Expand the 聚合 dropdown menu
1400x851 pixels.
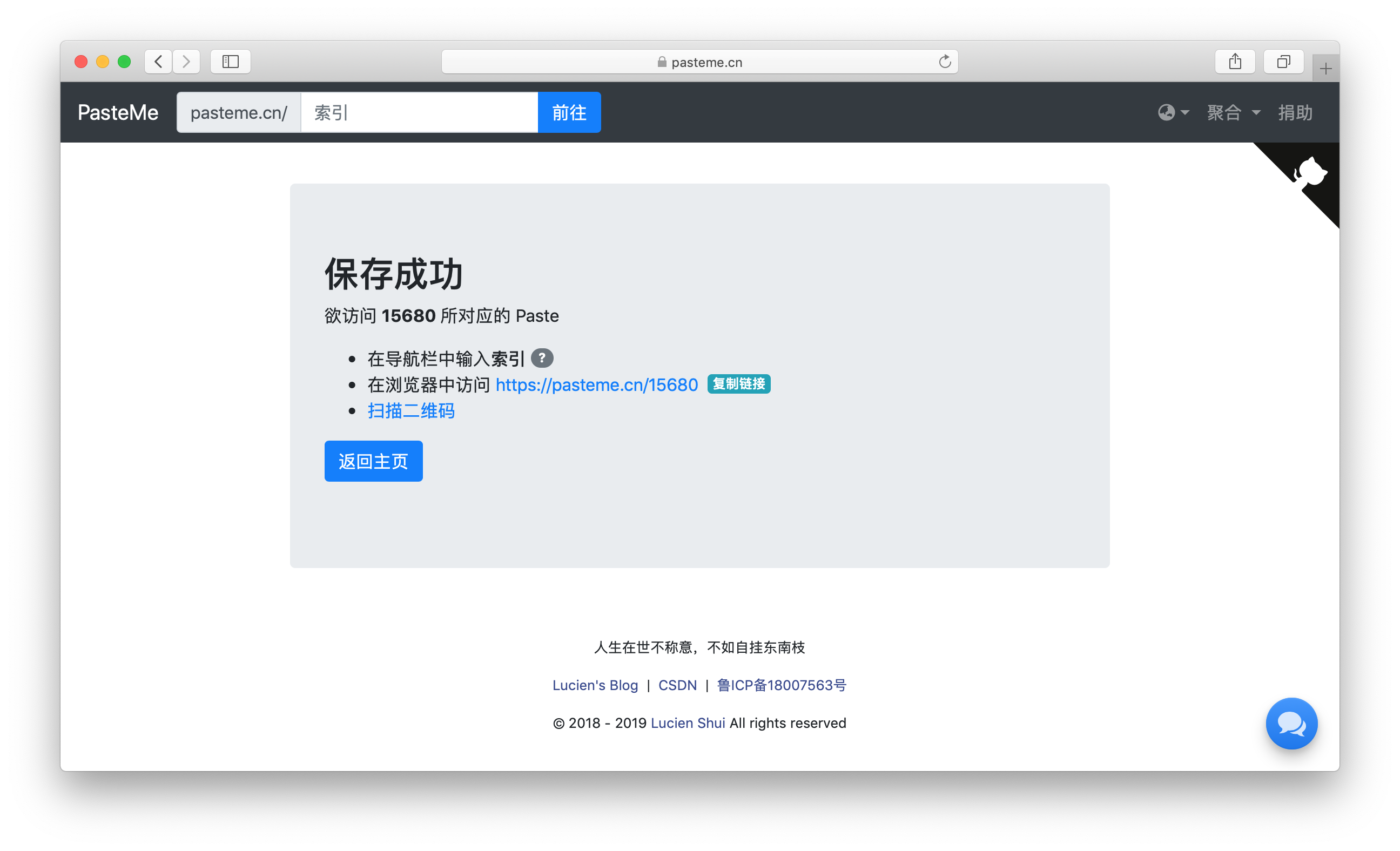1233,112
